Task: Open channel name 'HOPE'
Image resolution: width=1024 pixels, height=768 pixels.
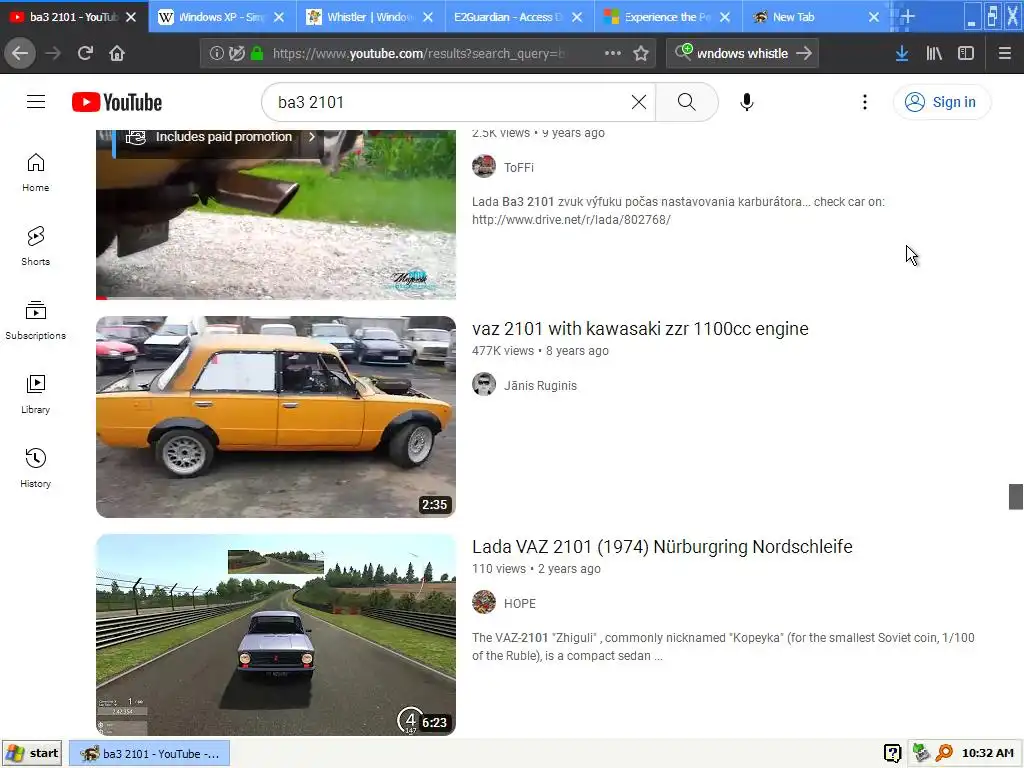Action: (520, 603)
